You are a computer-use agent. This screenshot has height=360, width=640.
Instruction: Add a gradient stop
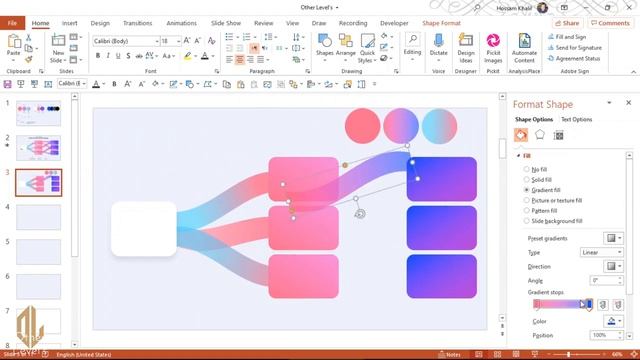coord(603,304)
